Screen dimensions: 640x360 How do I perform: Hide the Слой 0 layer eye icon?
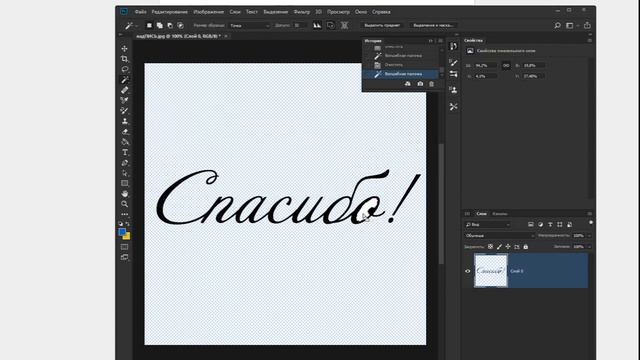[468, 271]
